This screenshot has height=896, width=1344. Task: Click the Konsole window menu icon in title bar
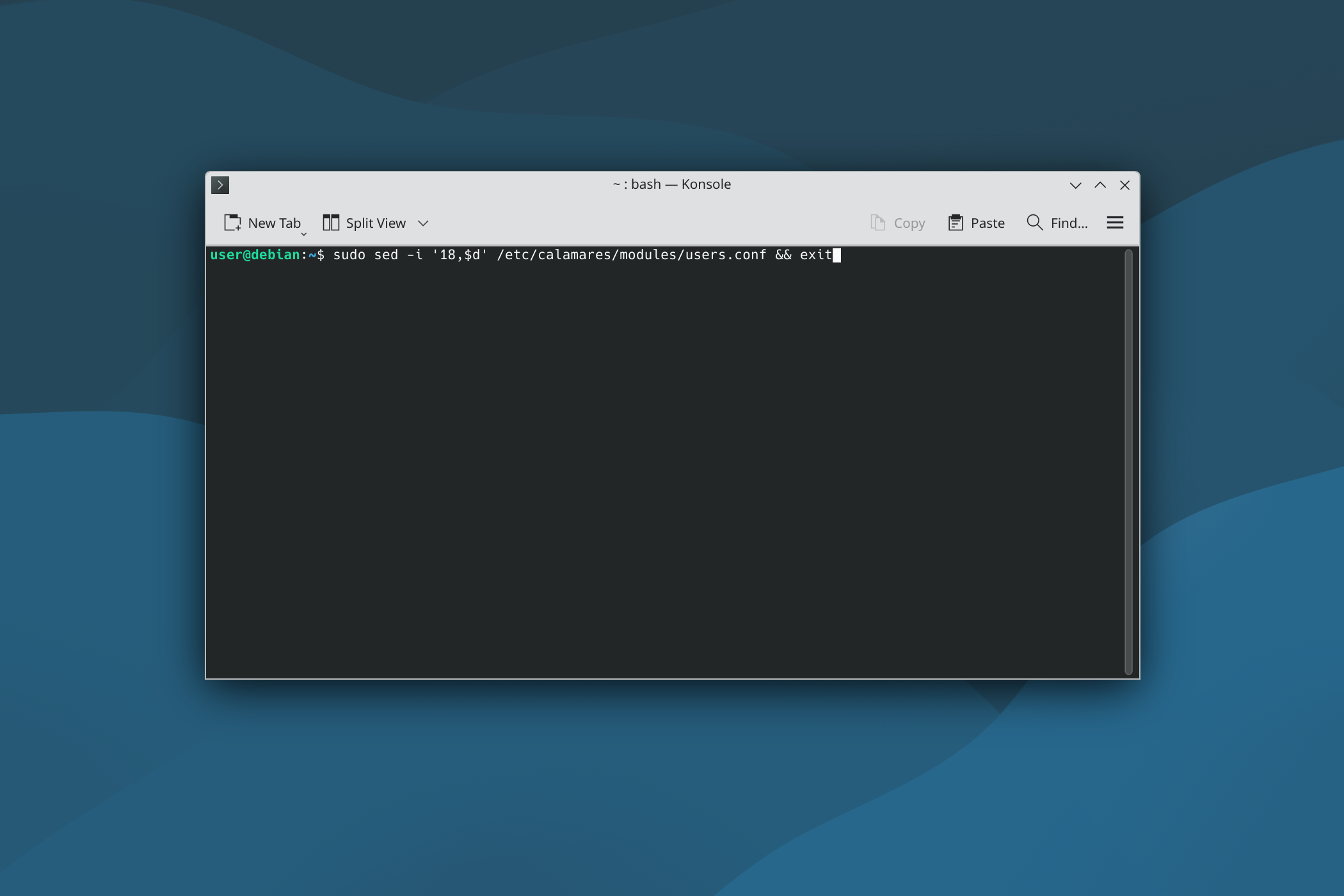220,185
